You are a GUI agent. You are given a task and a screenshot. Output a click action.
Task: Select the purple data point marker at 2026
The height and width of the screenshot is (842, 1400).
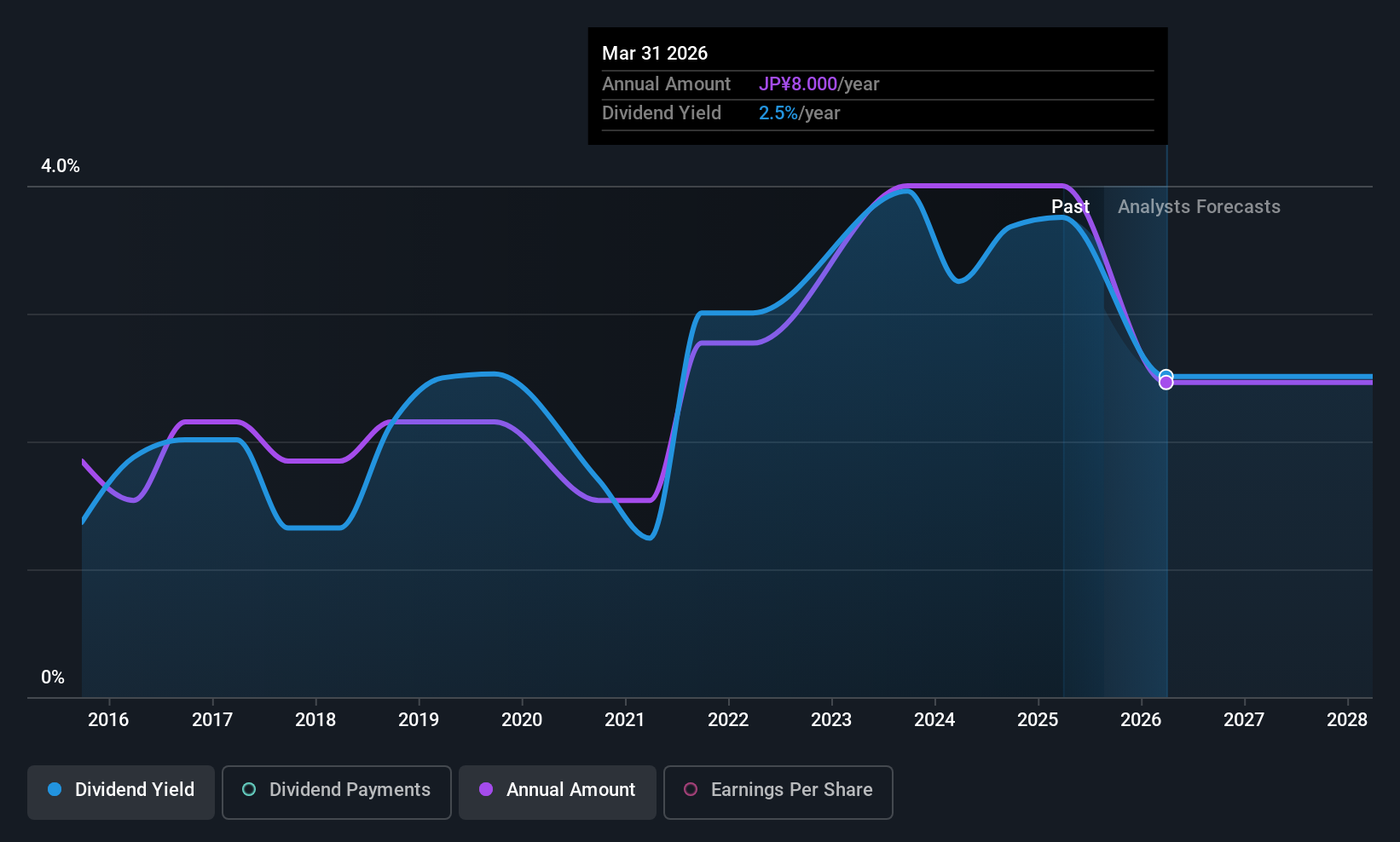(x=1166, y=383)
